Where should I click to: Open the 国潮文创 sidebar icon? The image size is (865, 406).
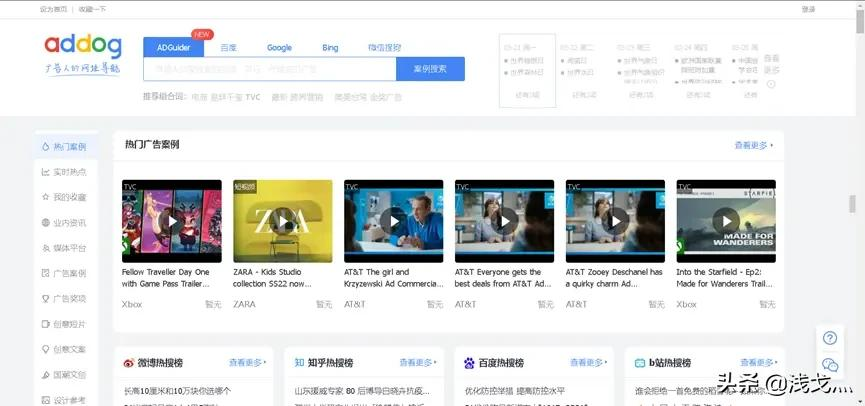tap(45, 375)
